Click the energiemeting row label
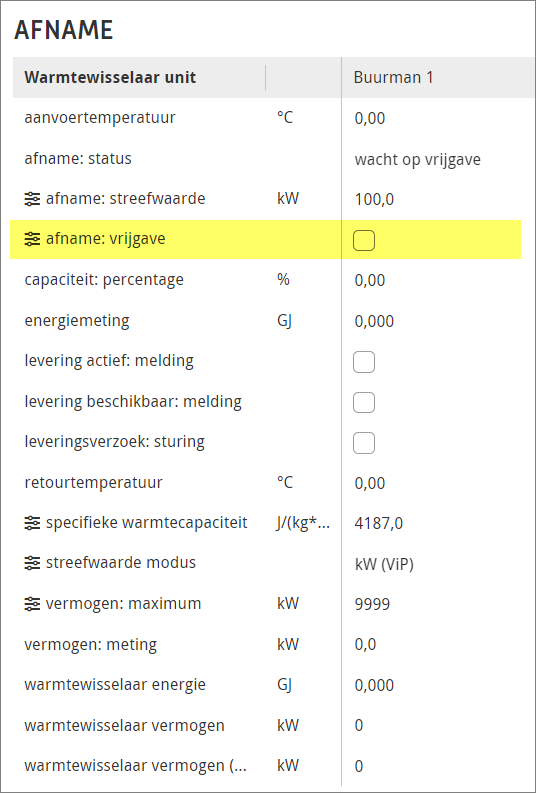The image size is (536, 793). tap(77, 321)
